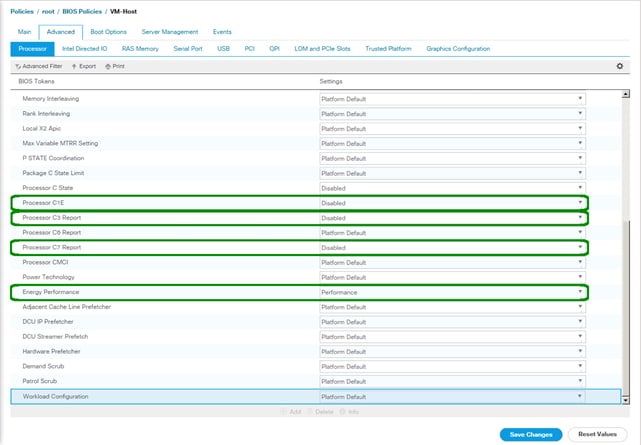Click the vertical scrollbar thumb
The image size is (641, 445).
pos(625,309)
